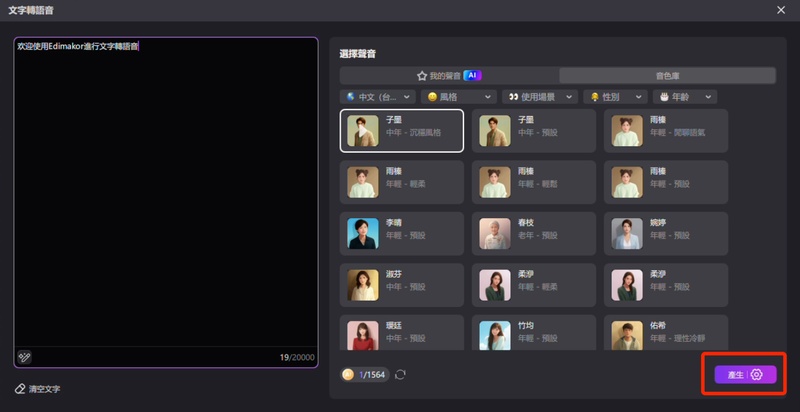
Task: Switch to the 音色庫 tab
Action: pyautogui.click(x=667, y=75)
